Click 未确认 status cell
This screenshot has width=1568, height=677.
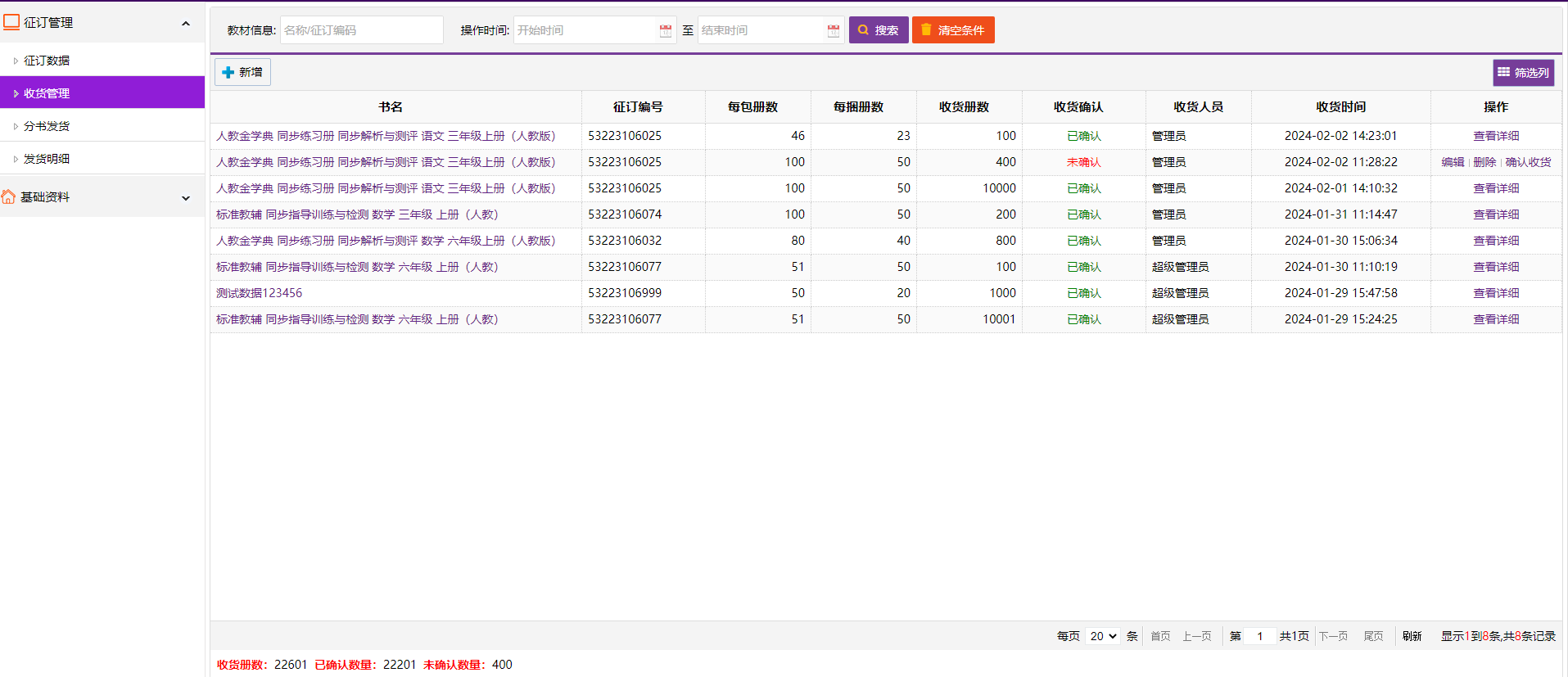1083,162
